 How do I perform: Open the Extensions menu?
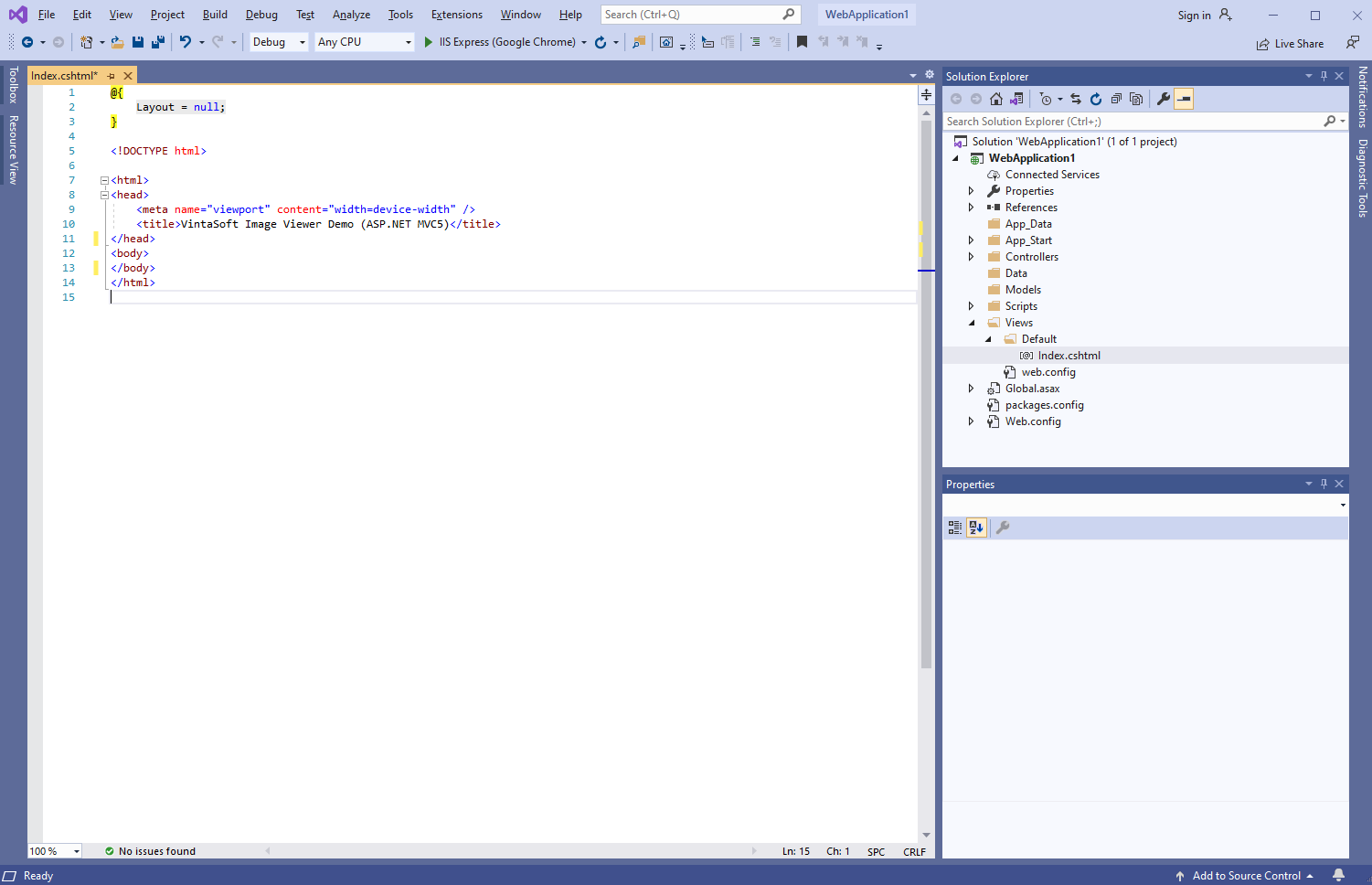pyautogui.click(x=457, y=15)
